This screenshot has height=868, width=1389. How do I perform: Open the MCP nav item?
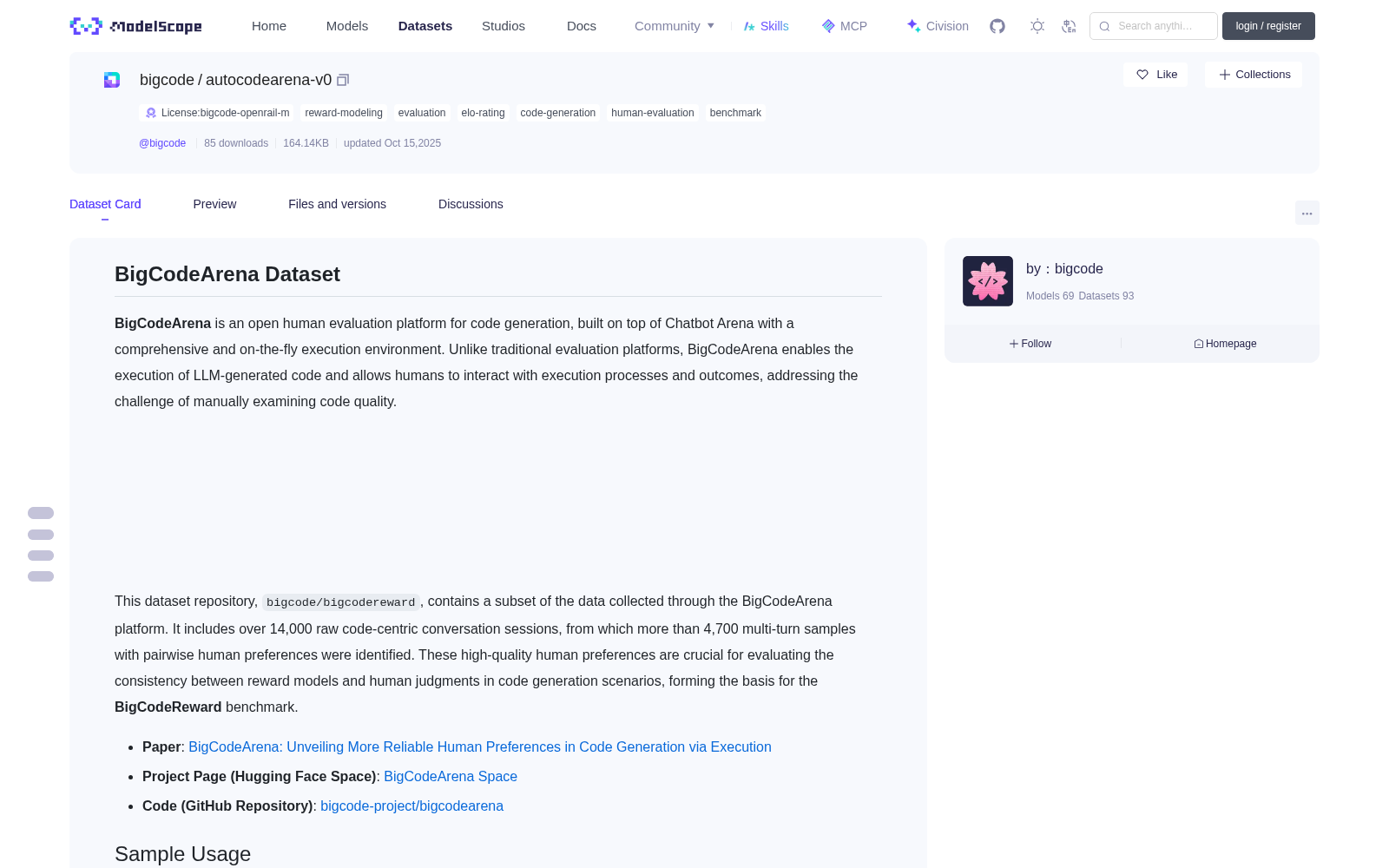tap(844, 26)
